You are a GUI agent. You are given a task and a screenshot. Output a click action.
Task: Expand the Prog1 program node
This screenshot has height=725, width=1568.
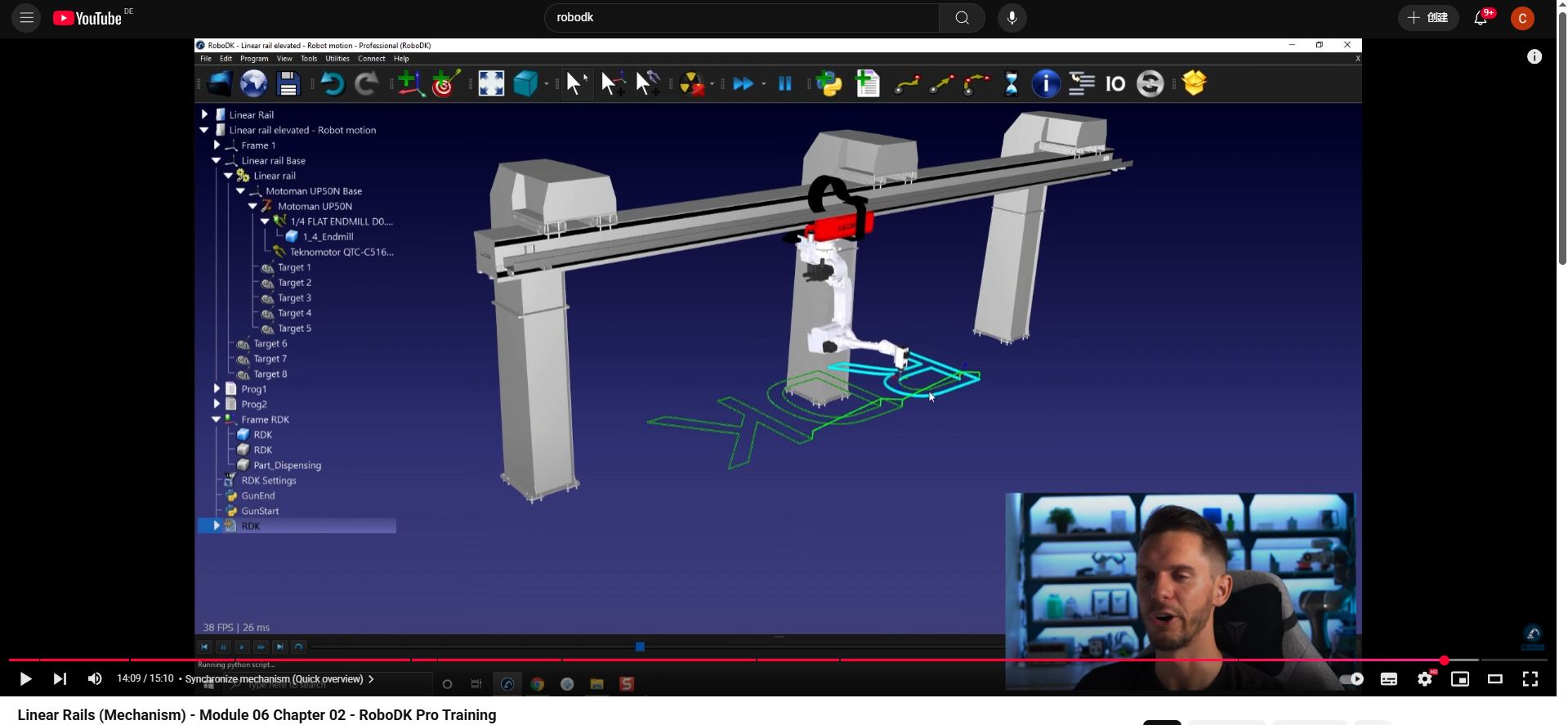pyautogui.click(x=217, y=389)
